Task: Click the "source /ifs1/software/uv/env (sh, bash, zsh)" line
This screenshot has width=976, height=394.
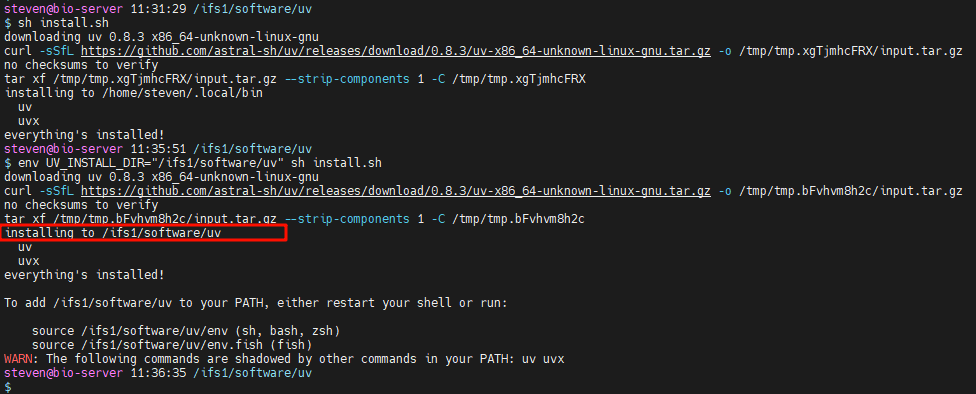Action: (186, 331)
